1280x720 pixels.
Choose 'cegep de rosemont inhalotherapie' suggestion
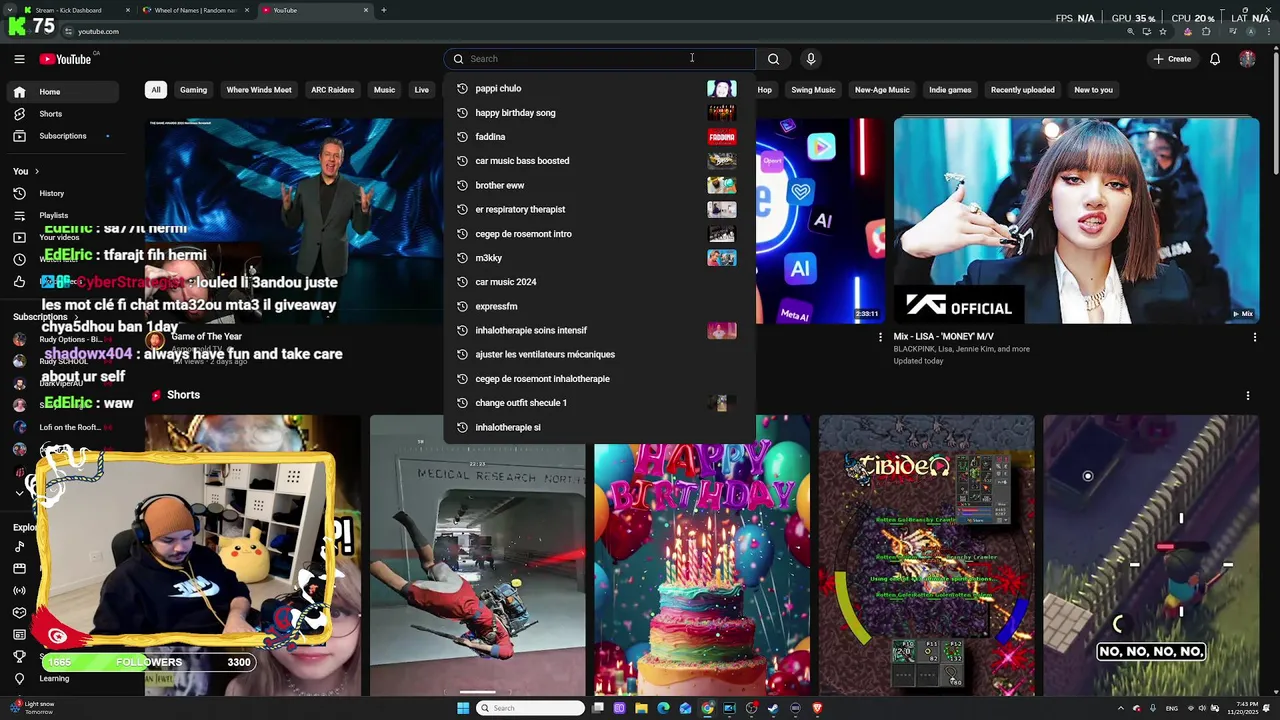pyautogui.click(x=600, y=379)
